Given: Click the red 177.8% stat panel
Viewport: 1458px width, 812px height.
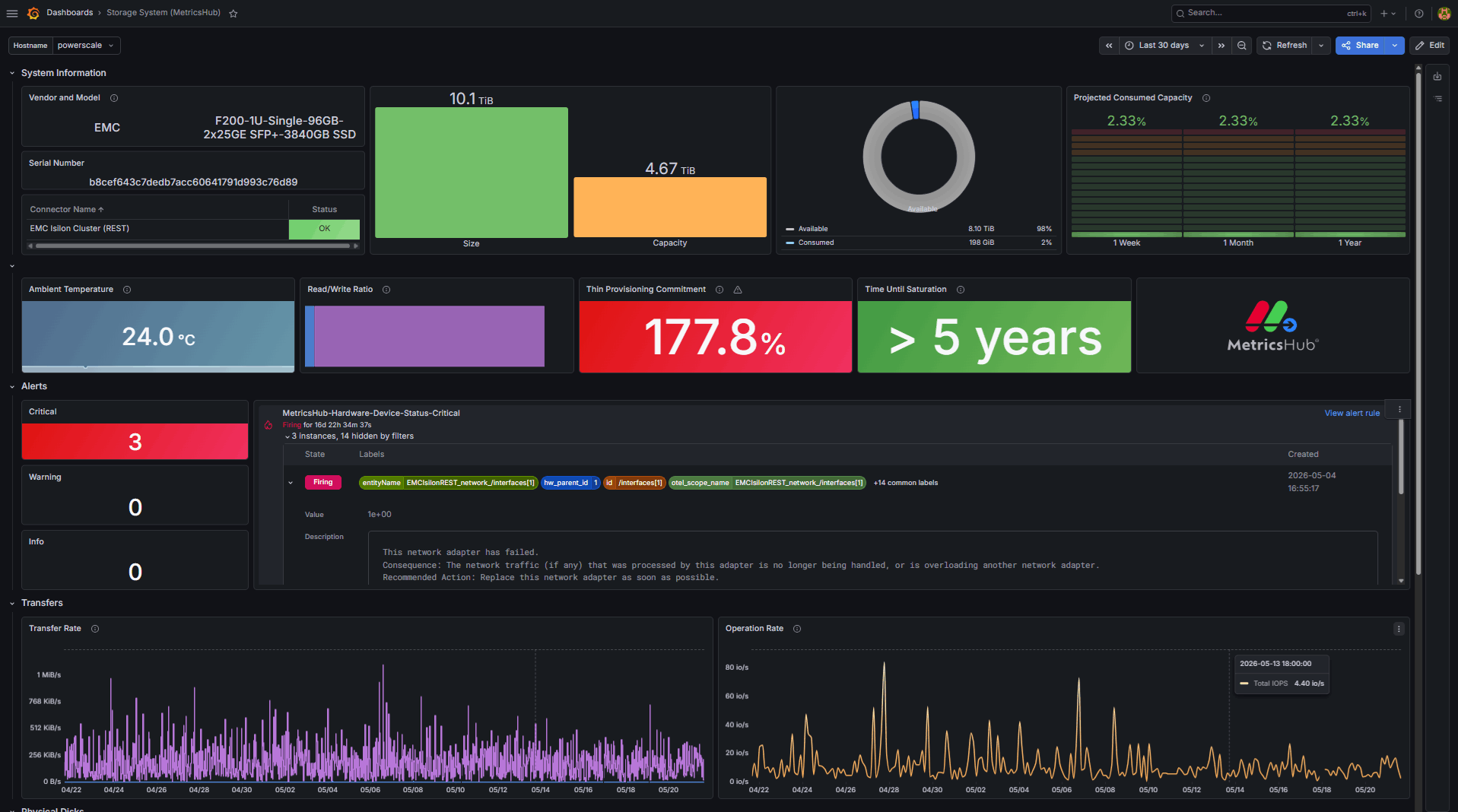Looking at the screenshot, I should tap(715, 337).
